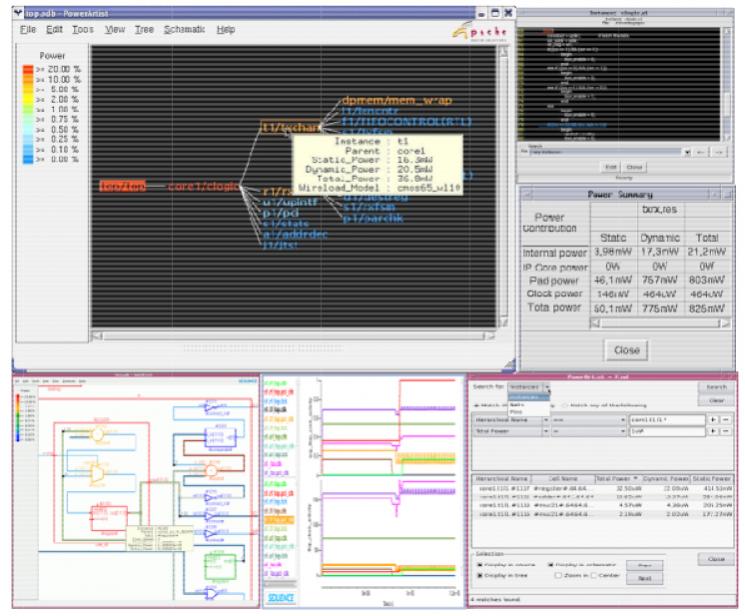Viewport: 745px width, 616px height.
Task: Click Find button in source code window
Action: (x=610, y=167)
